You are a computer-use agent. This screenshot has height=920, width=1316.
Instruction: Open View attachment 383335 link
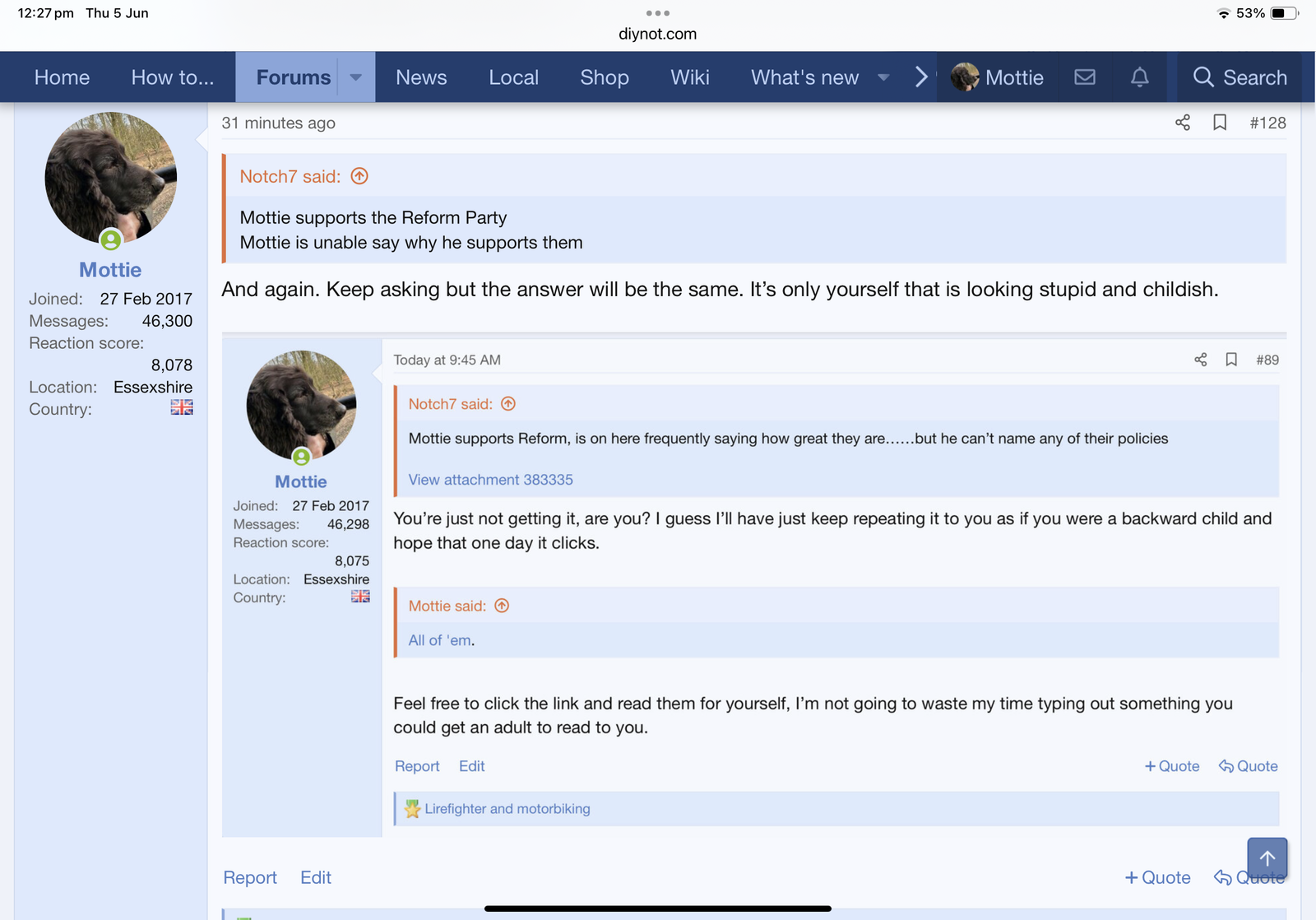coord(490,480)
